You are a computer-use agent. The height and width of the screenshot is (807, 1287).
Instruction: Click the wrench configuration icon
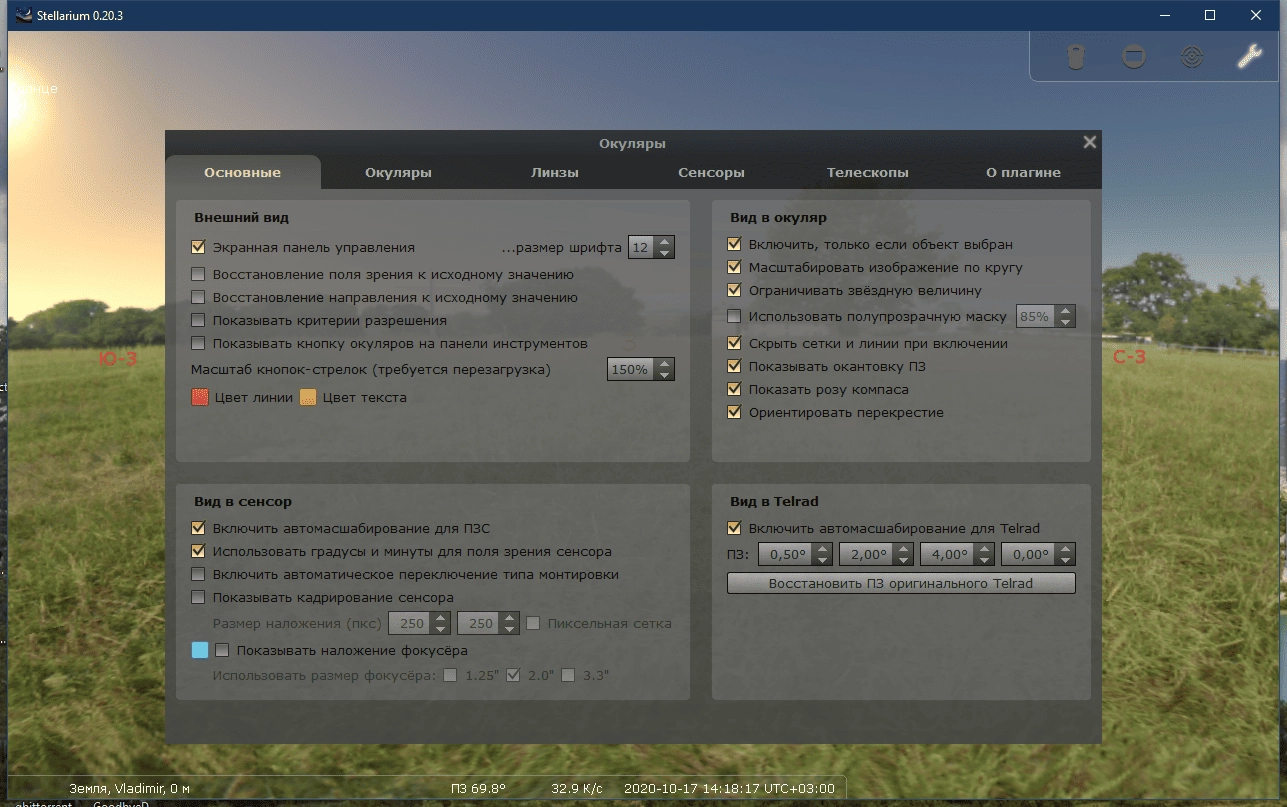pyautogui.click(x=1249, y=56)
